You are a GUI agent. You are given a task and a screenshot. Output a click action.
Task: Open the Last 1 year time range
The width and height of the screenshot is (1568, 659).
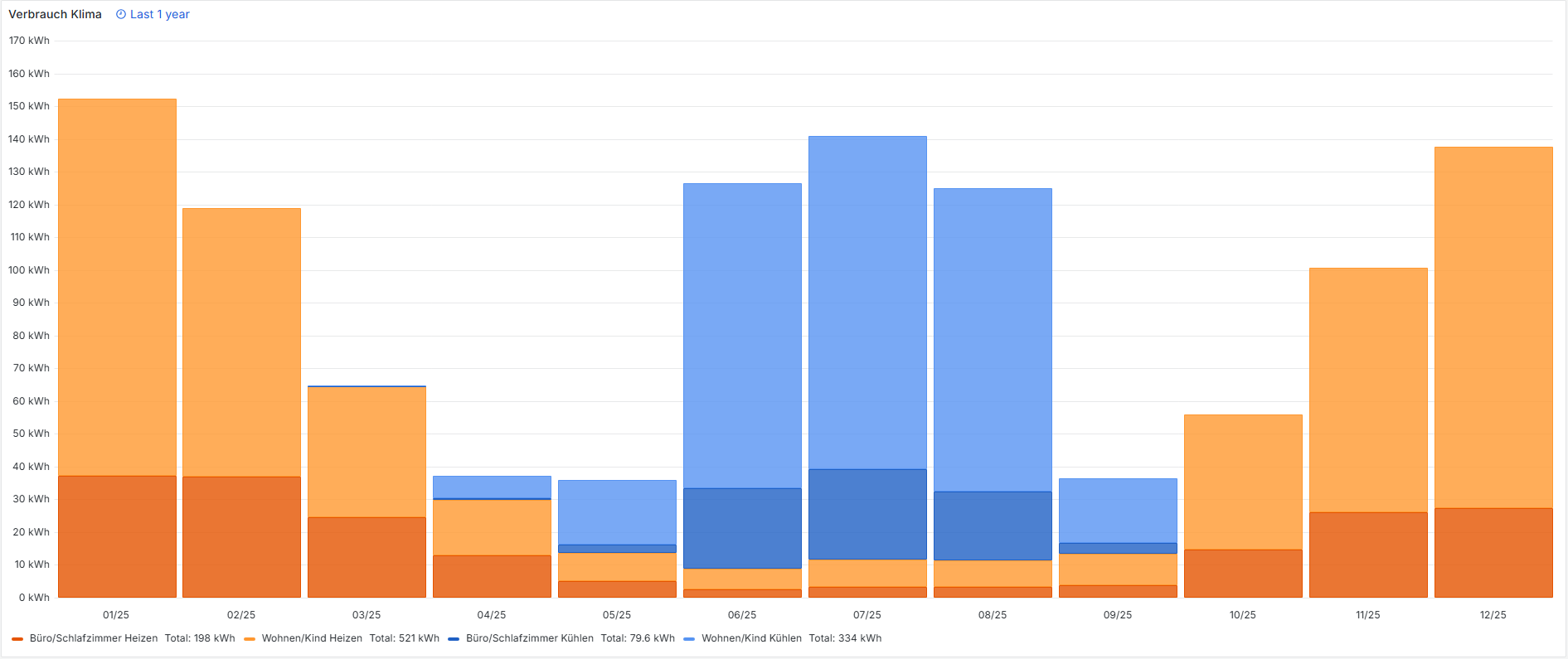coord(159,14)
